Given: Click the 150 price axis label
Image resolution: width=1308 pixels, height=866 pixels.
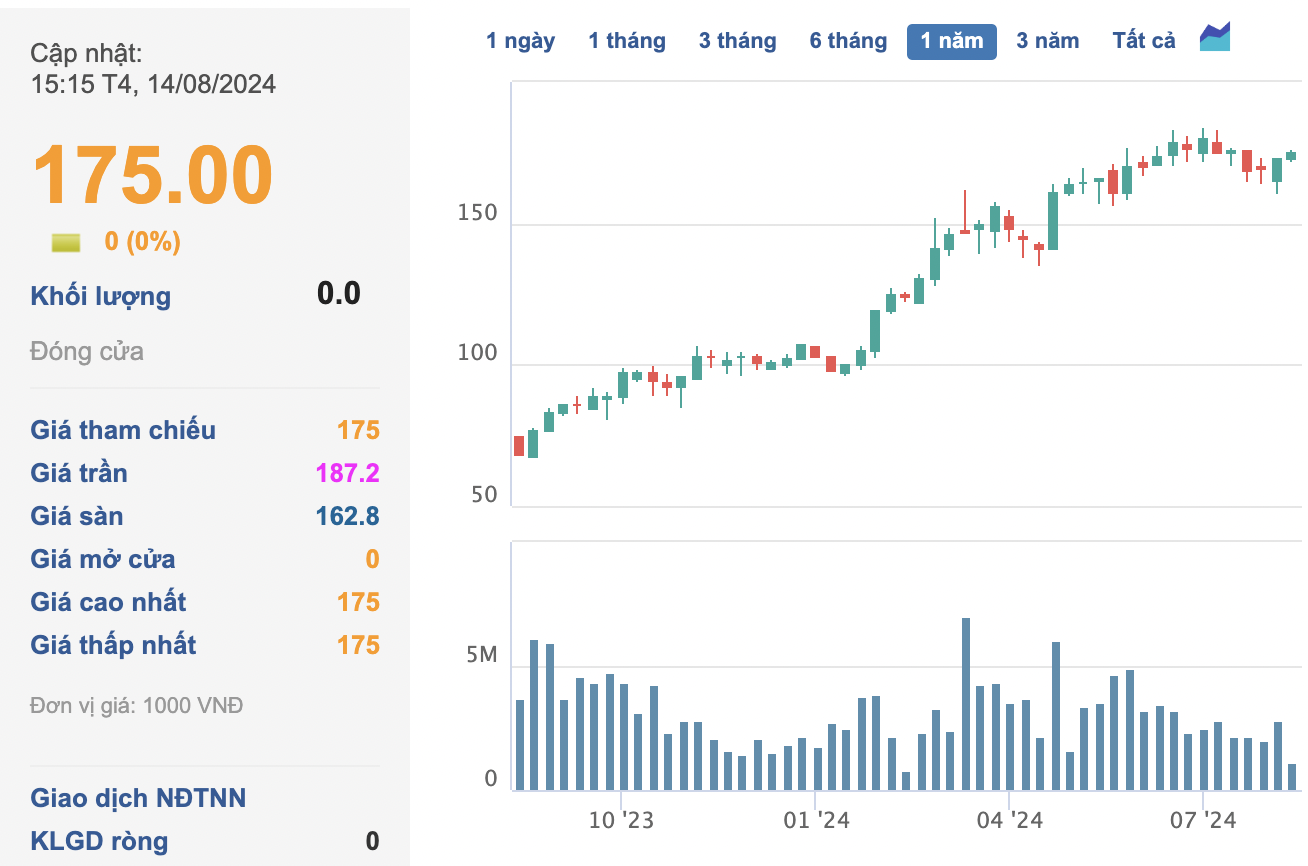Looking at the screenshot, I should [477, 212].
